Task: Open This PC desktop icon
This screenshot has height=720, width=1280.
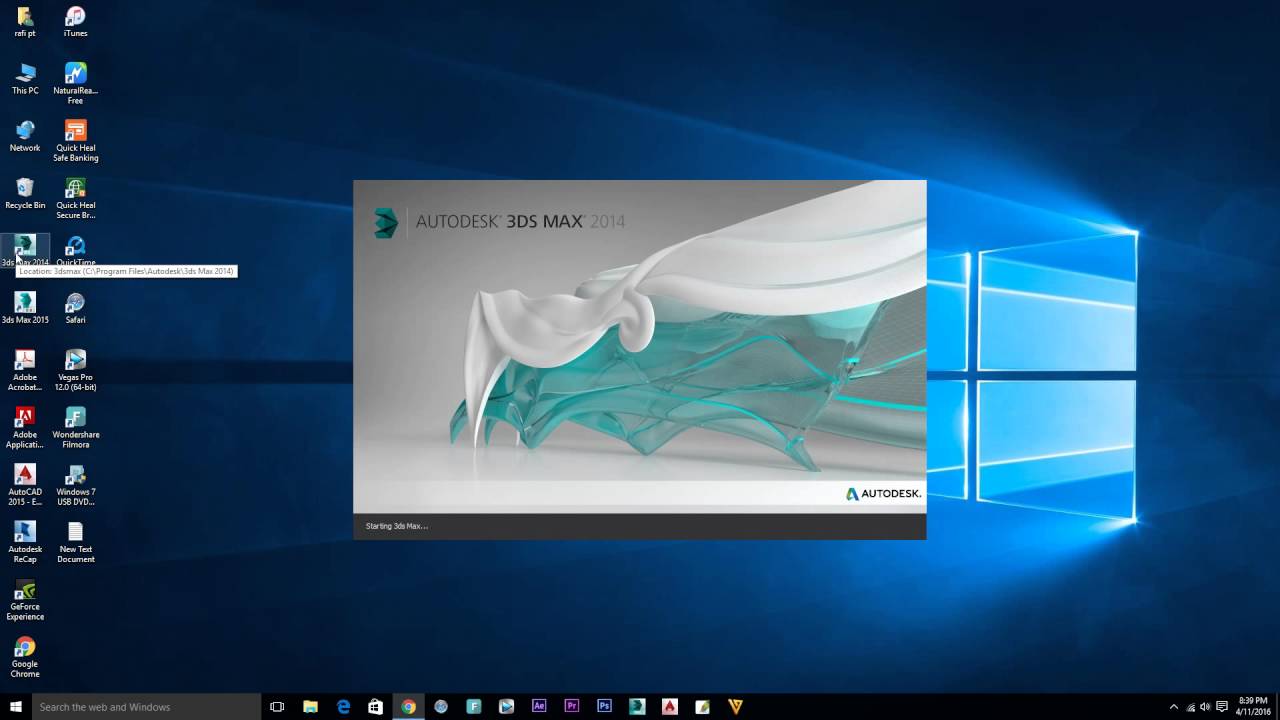Action: pos(25,79)
